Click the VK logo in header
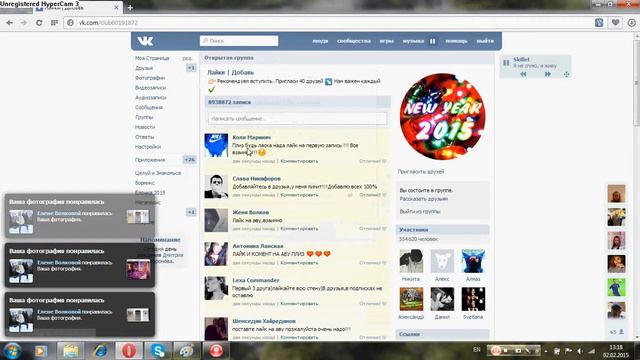This screenshot has height=360, width=640. pos(145,41)
